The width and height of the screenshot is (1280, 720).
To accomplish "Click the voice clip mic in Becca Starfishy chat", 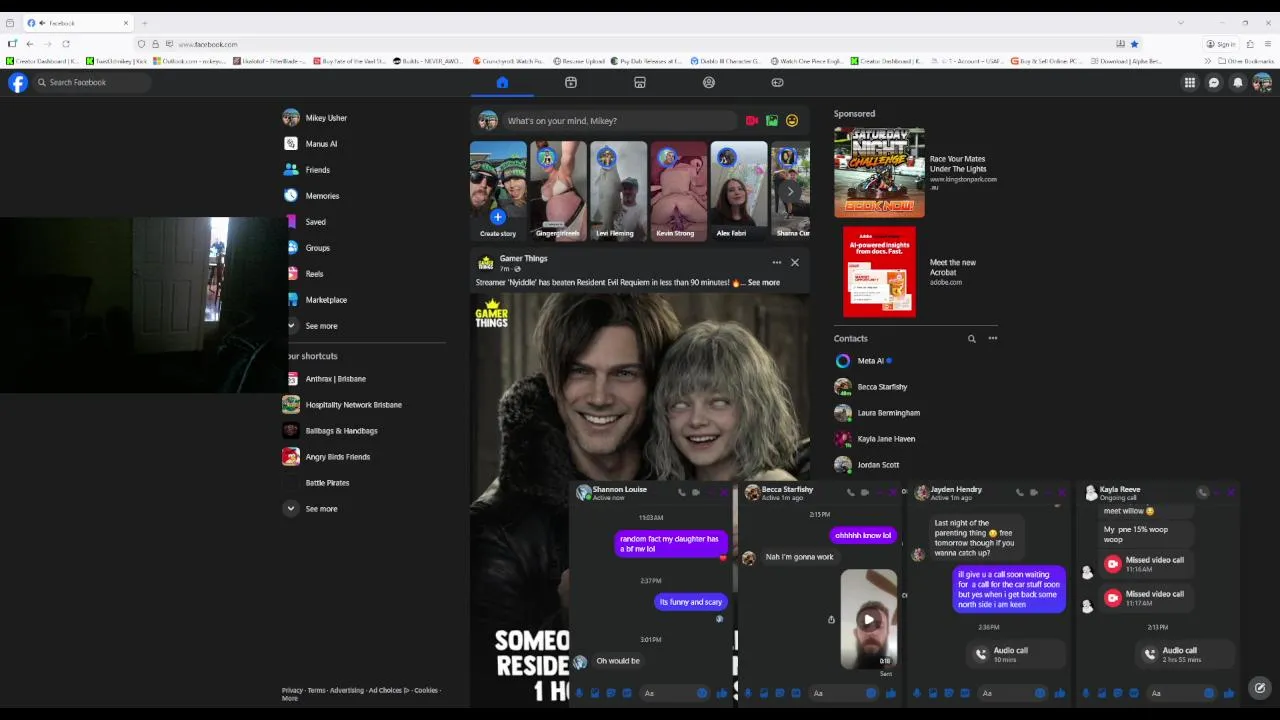I will pyautogui.click(x=748, y=693).
